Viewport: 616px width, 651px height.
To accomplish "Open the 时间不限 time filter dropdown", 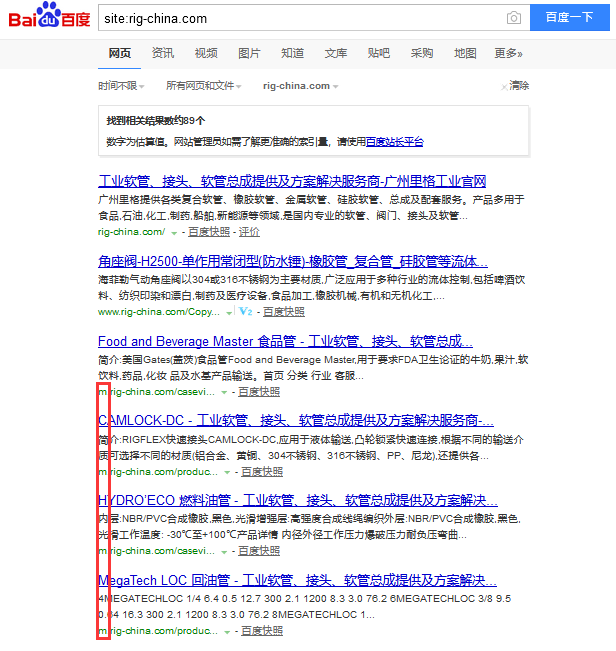I will click(x=121, y=86).
